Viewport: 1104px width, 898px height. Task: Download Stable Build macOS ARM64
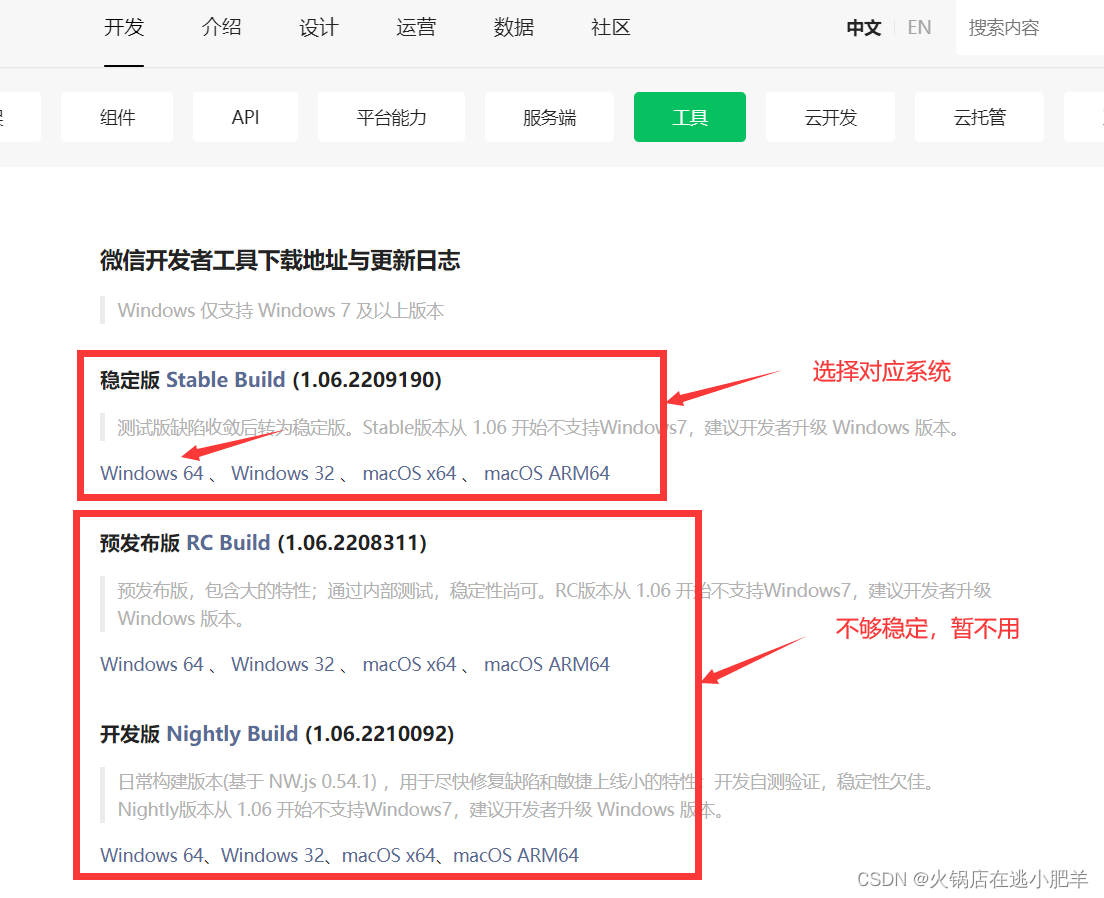coord(546,473)
